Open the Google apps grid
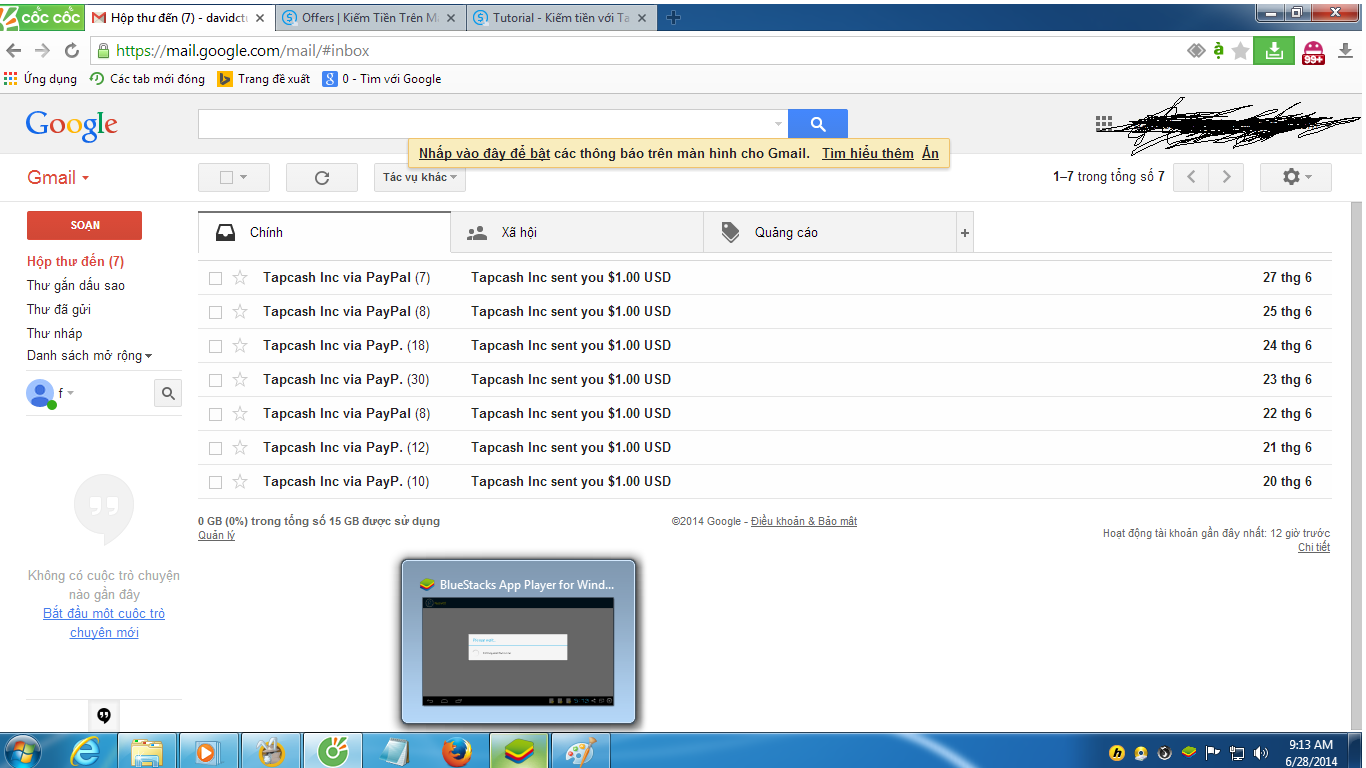 point(1104,123)
